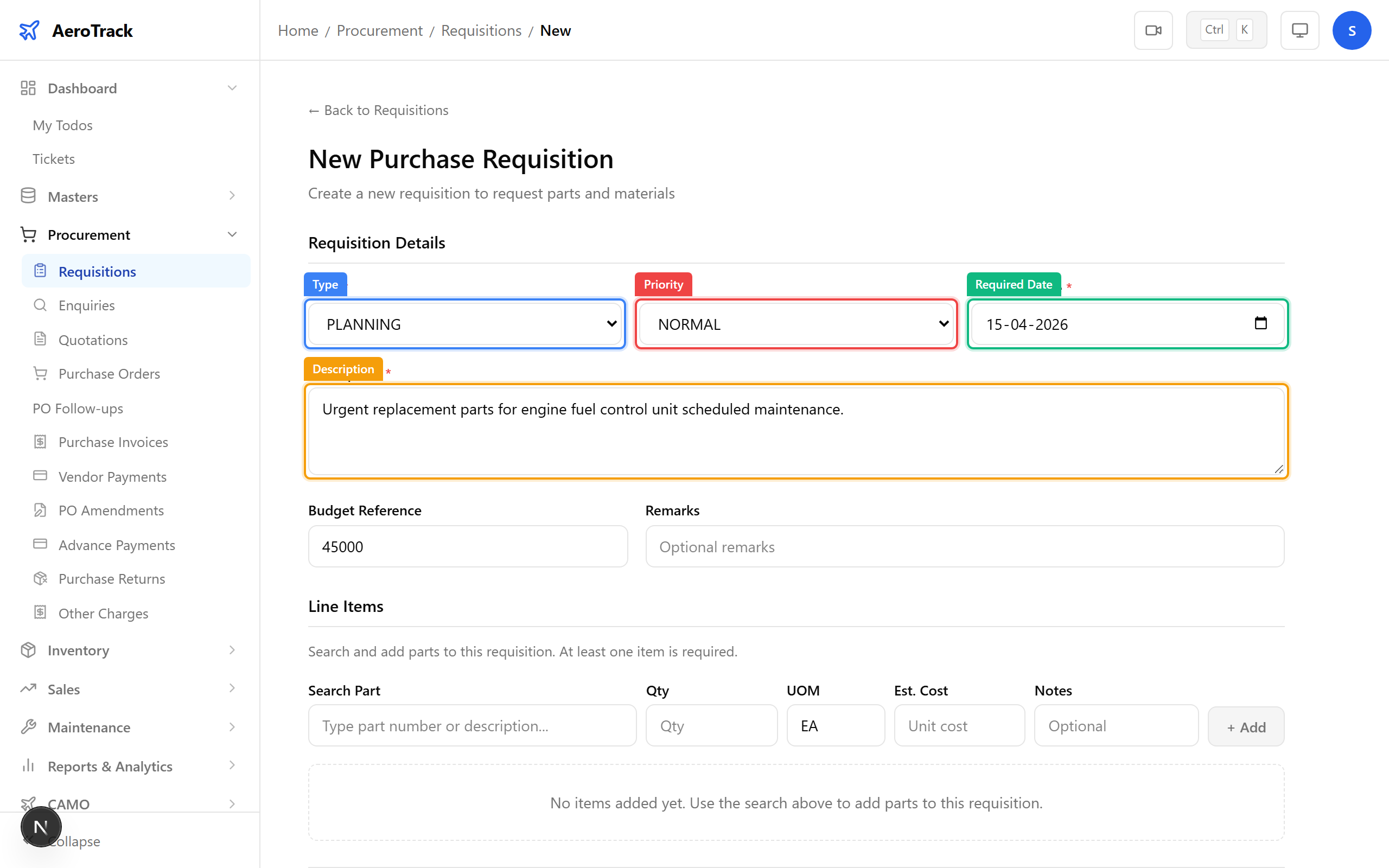This screenshot has height=868, width=1389.
Task: Click the Purchase Invoices dollar icon
Action: 40,442
